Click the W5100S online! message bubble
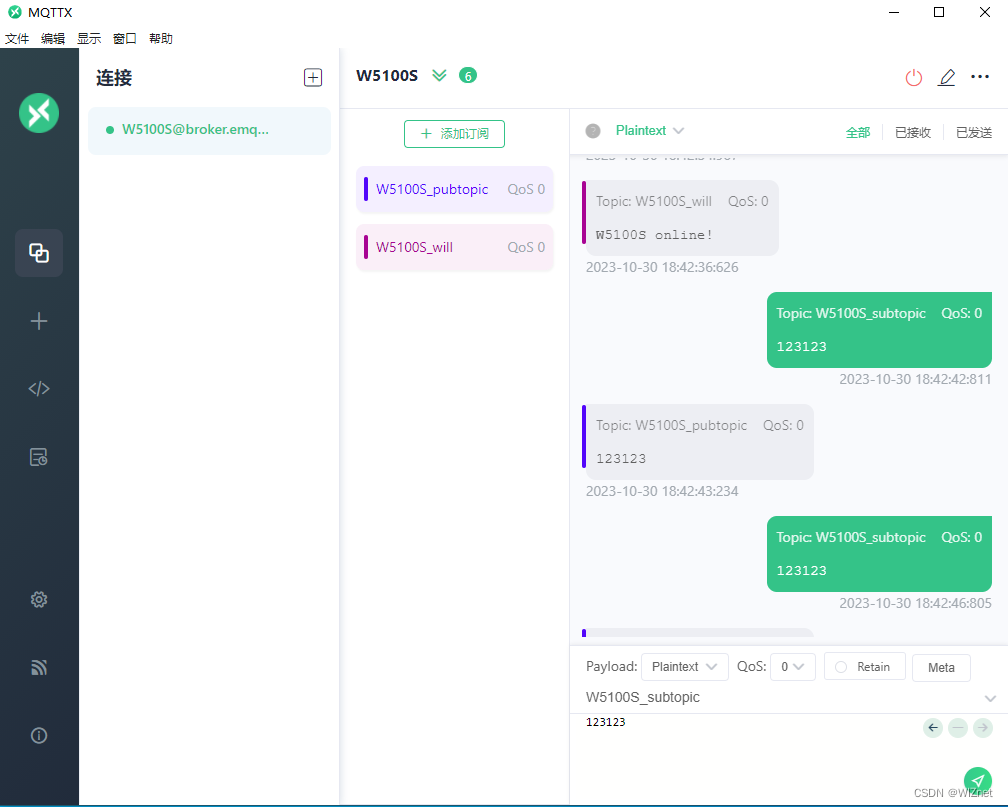Image resolution: width=1008 pixels, height=807 pixels. click(x=681, y=219)
